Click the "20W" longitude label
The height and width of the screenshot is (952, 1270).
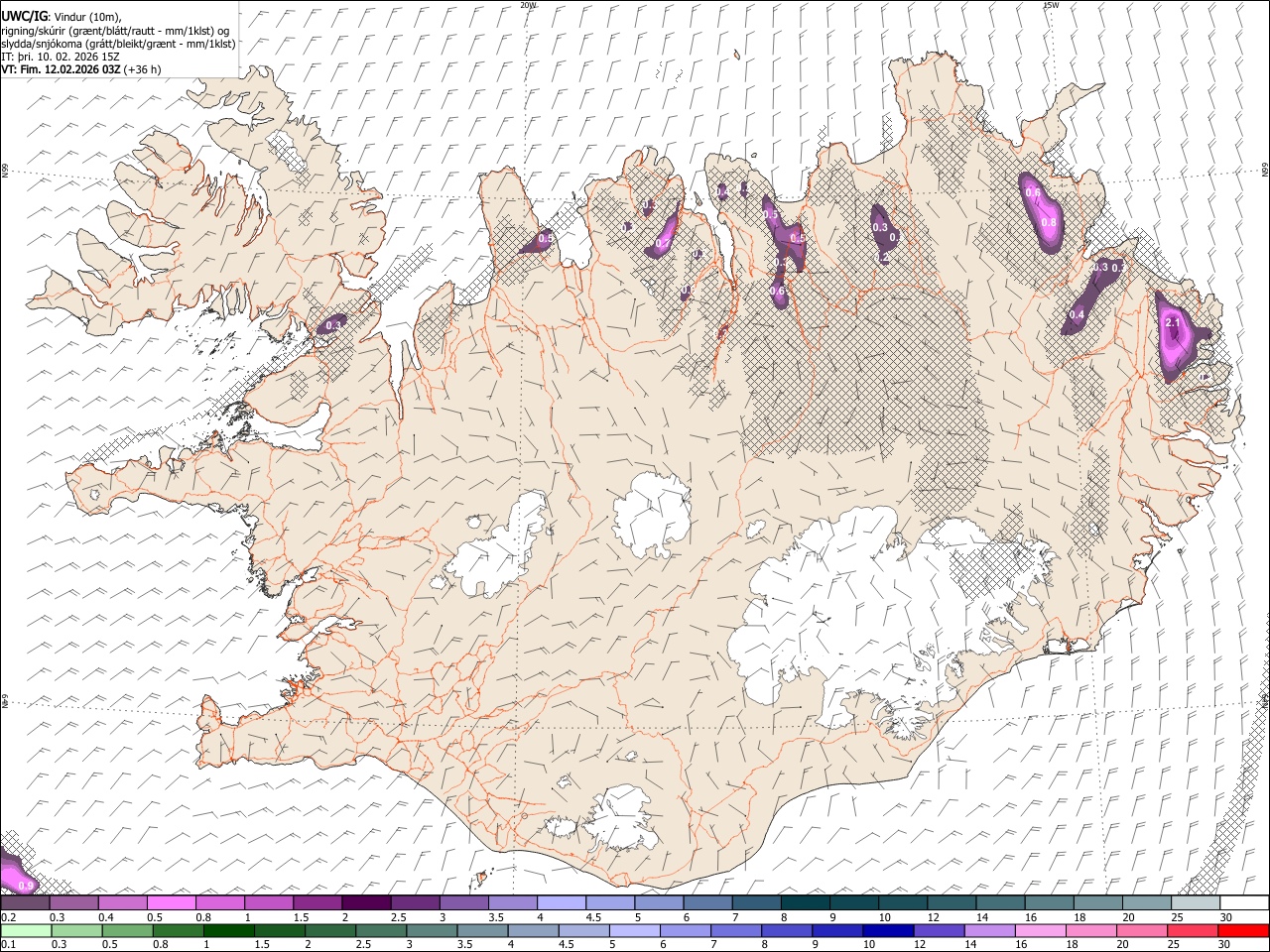pyautogui.click(x=528, y=5)
